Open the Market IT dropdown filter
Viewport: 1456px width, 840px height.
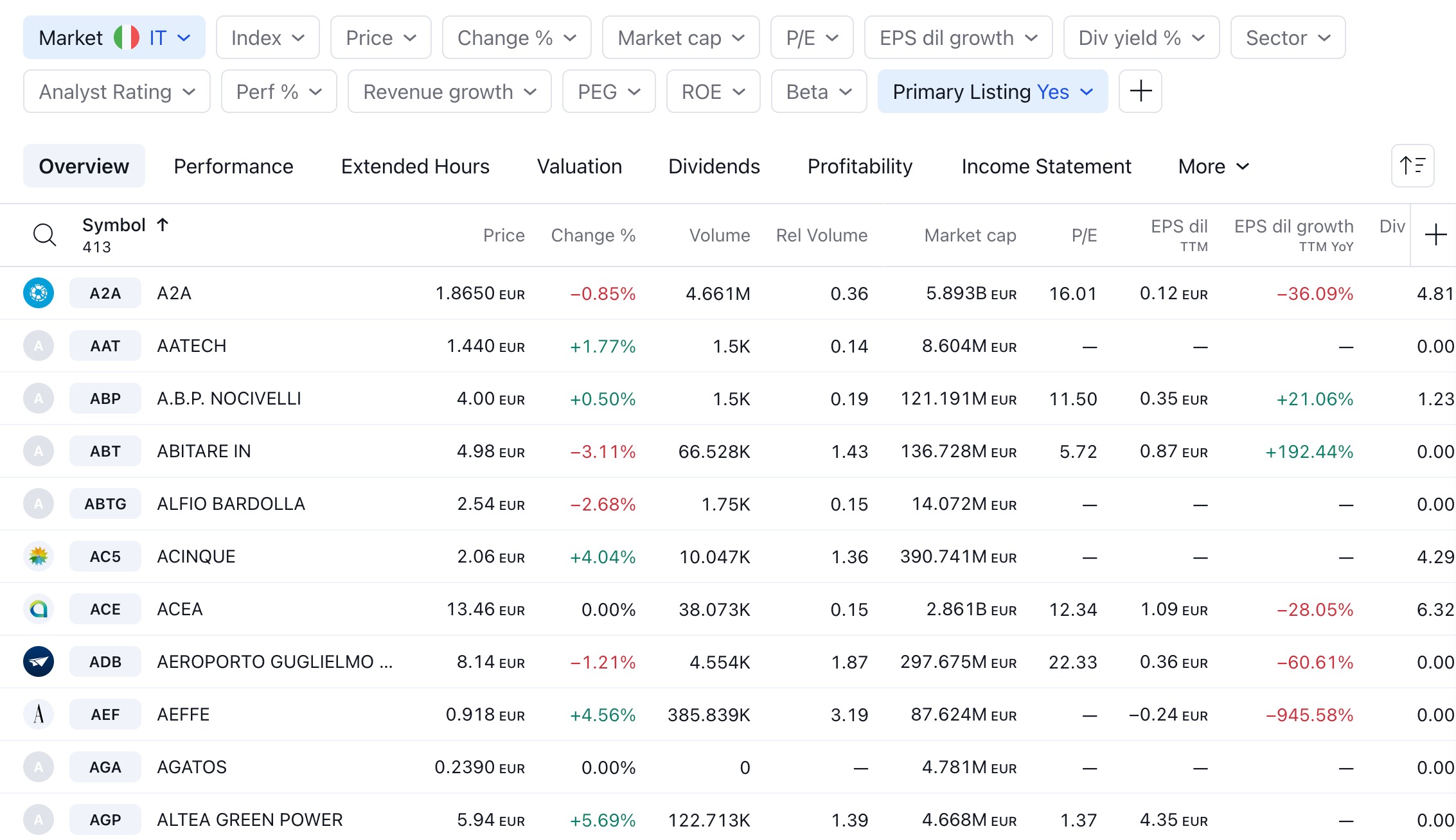tap(114, 38)
